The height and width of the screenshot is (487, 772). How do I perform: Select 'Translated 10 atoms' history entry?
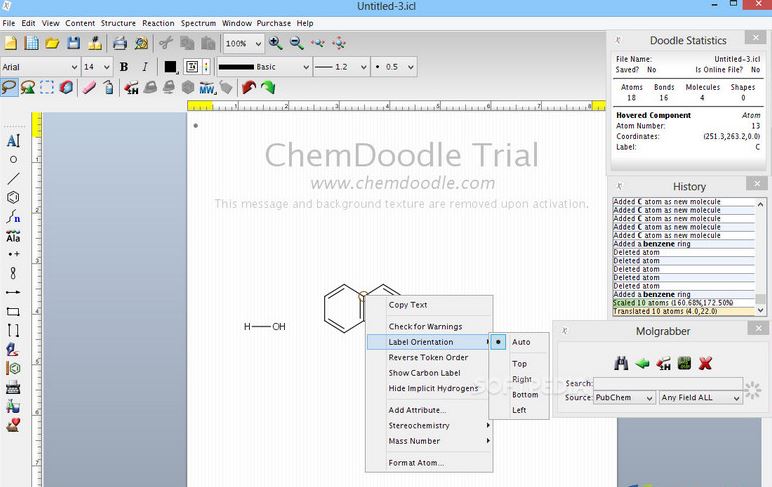[x=683, y=311]
